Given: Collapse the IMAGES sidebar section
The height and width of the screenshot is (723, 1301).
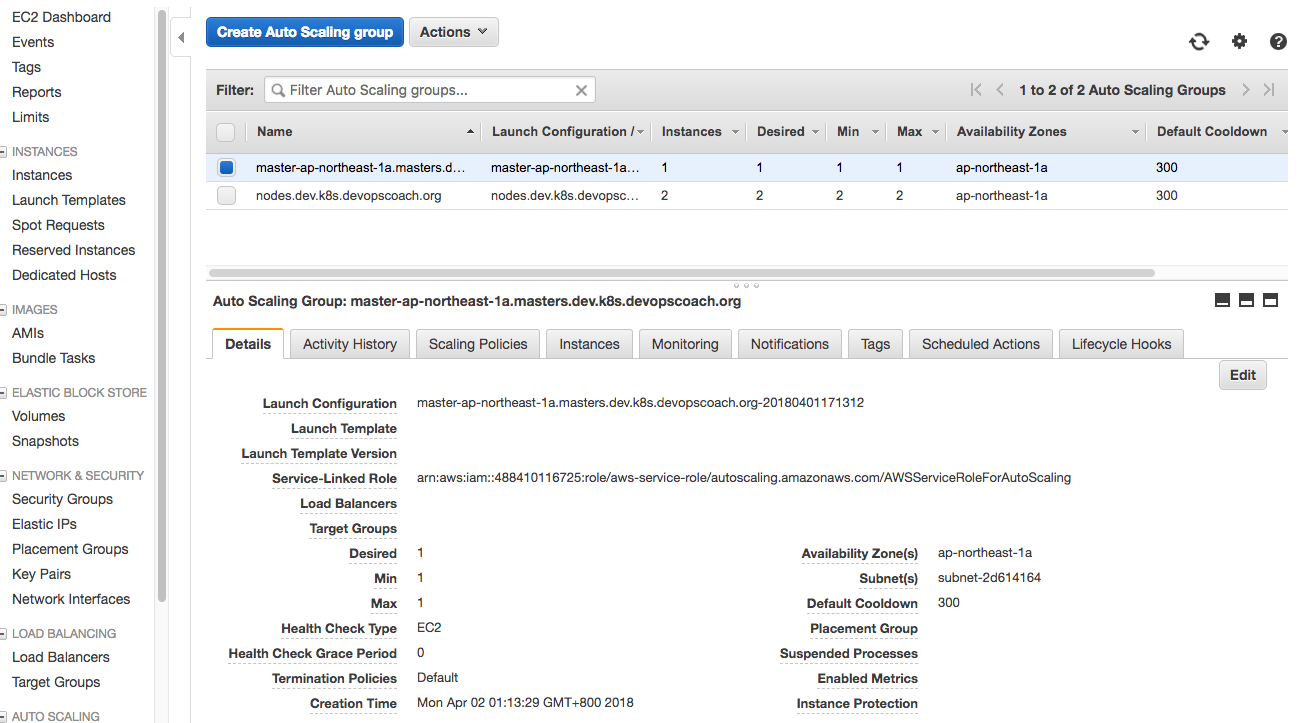Looking at the screenshot, I should [x=3, y=310].
